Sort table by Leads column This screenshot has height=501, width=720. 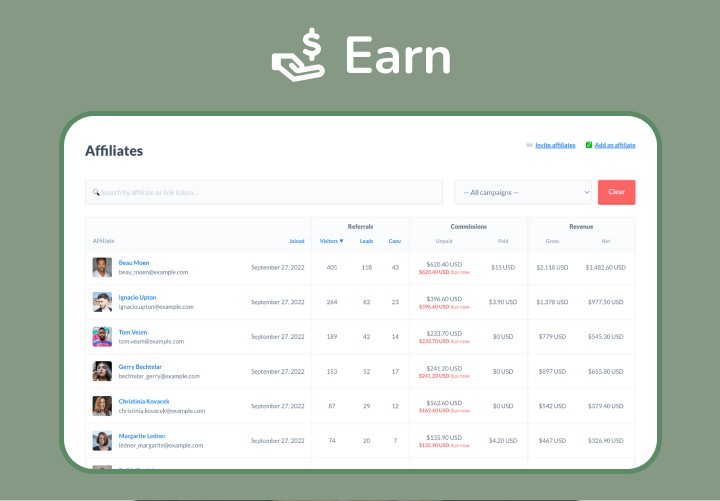pos(366,241)
